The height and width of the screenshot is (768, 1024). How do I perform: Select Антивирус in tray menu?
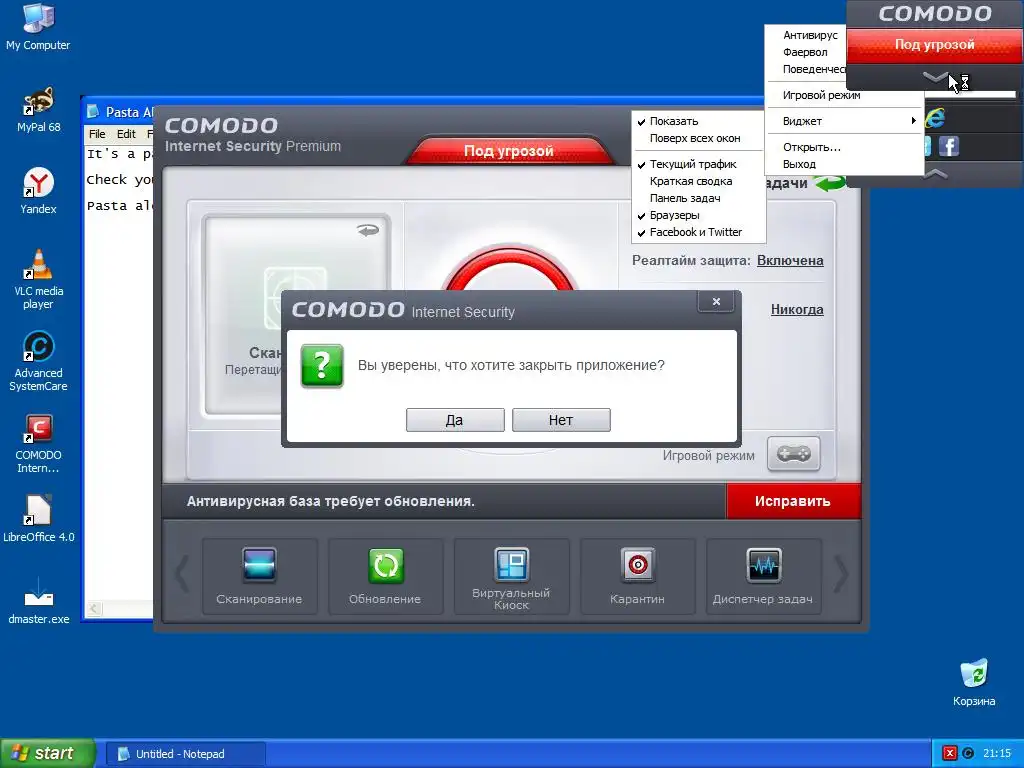[x=810, y=35]
